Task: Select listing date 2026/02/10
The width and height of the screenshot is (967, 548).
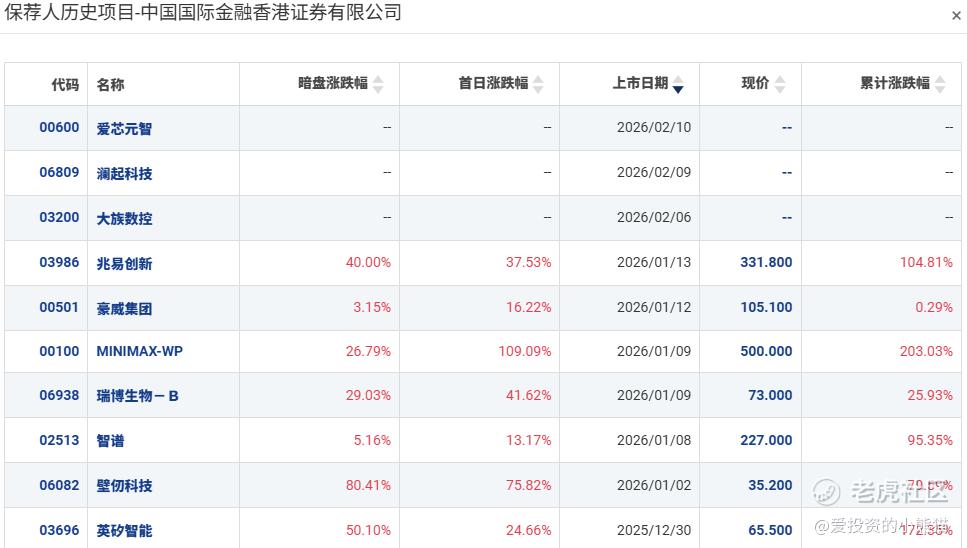Action: click(x=654, y=128)
